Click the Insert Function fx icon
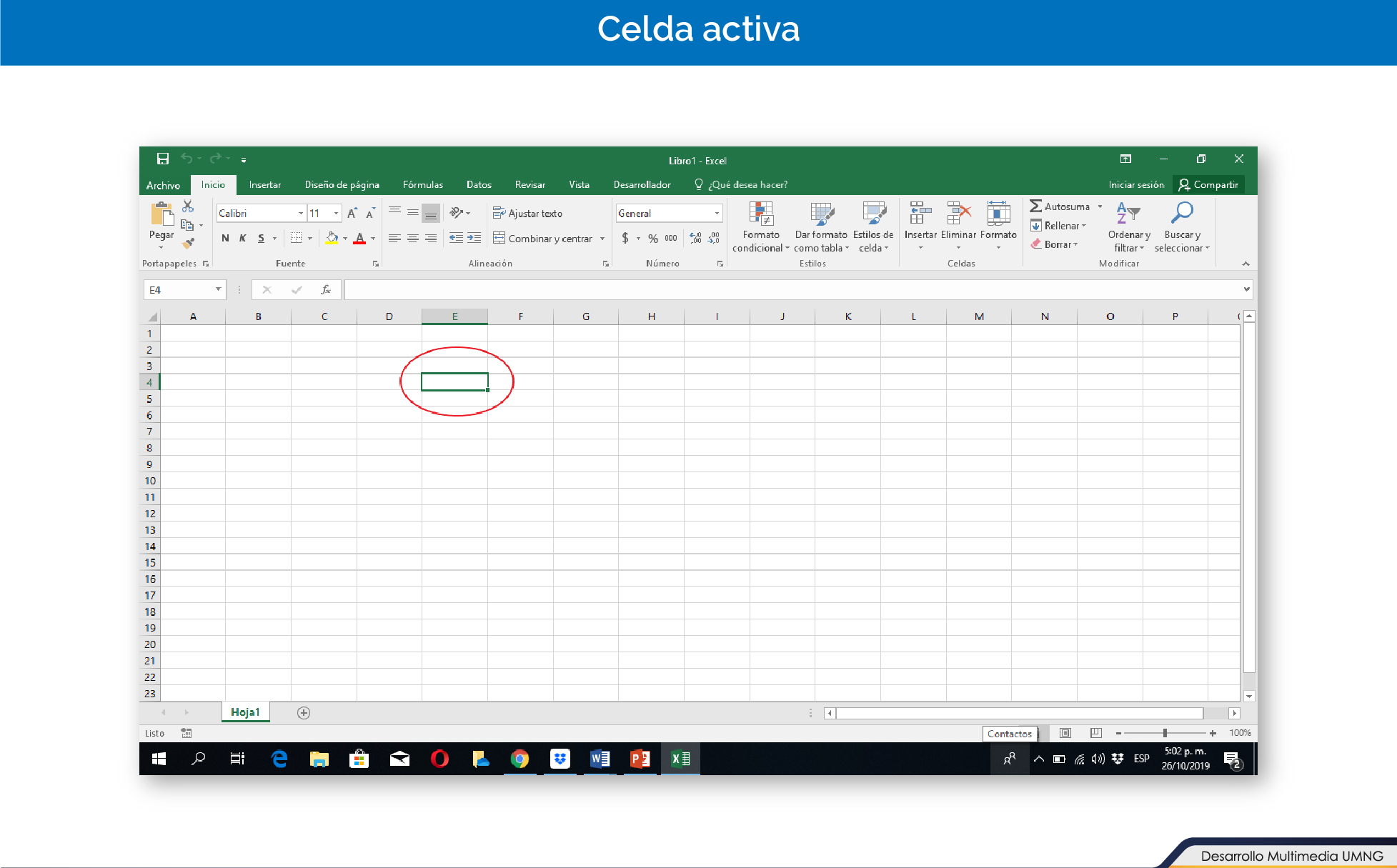 (326, 289)
